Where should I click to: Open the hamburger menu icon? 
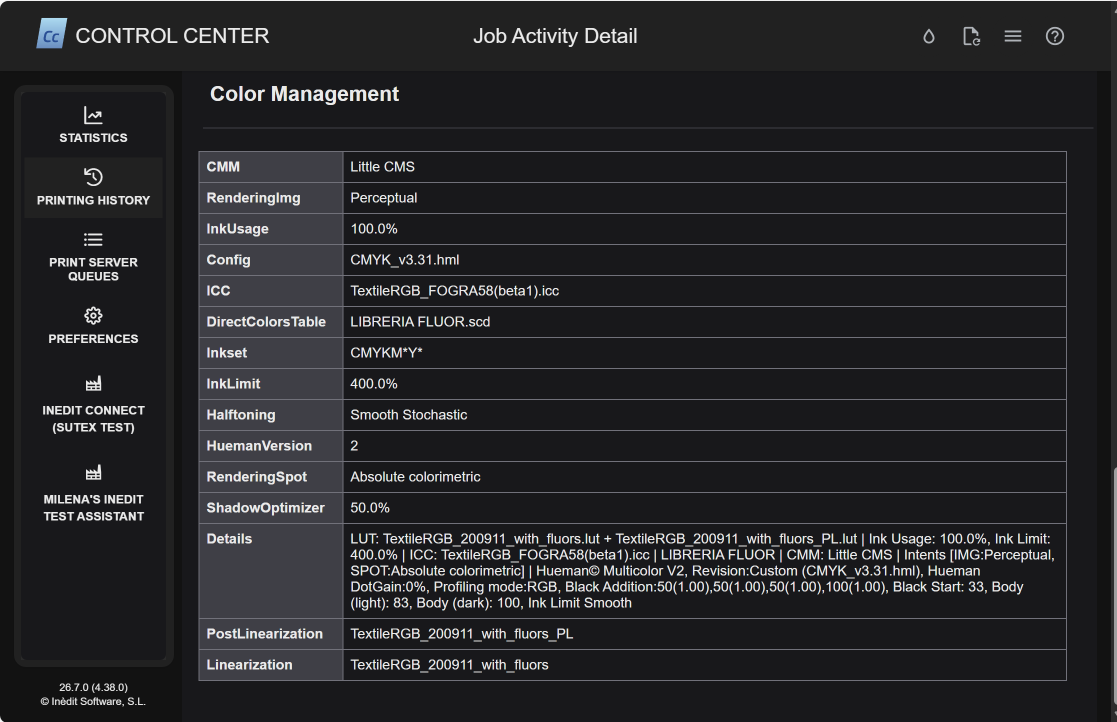coord(1013,36)
